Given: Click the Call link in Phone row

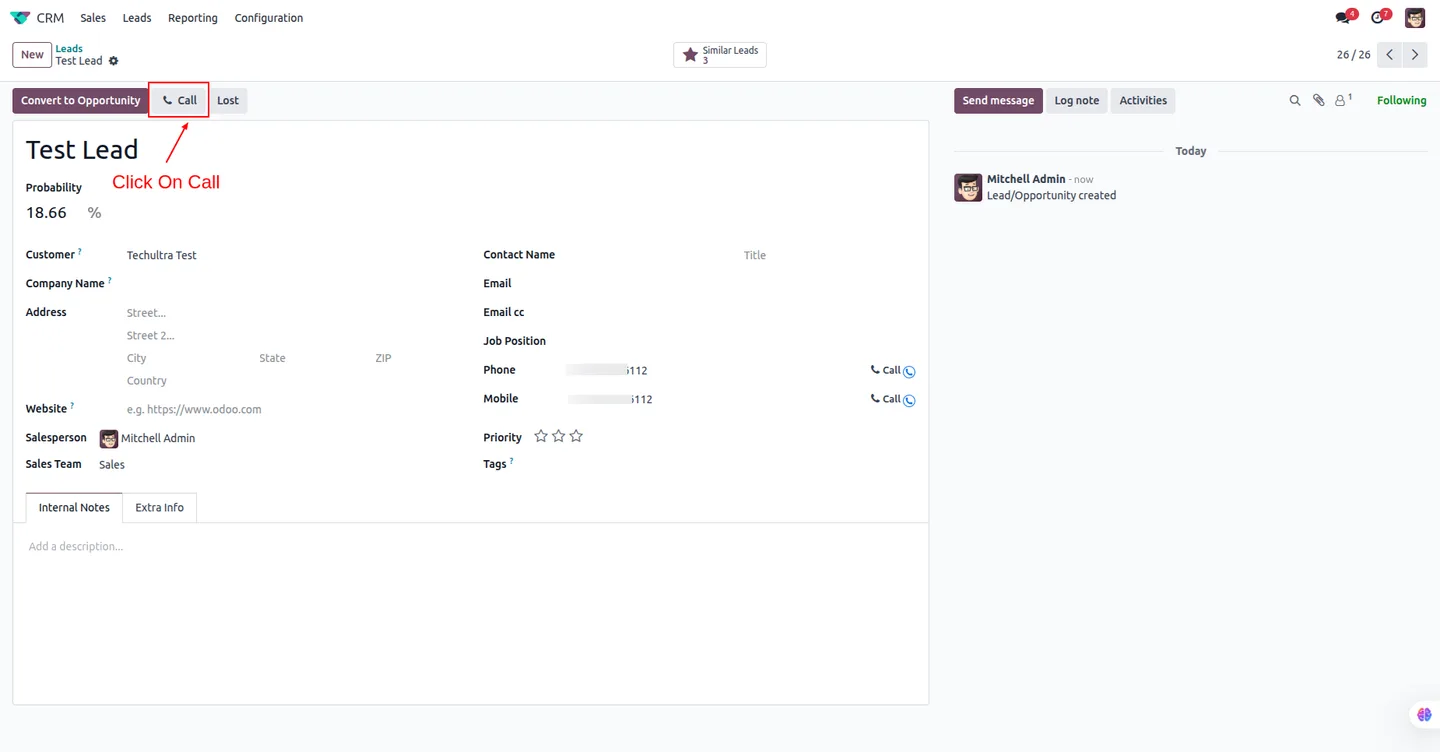Looking at the screenshot, I should pos(885,370).
